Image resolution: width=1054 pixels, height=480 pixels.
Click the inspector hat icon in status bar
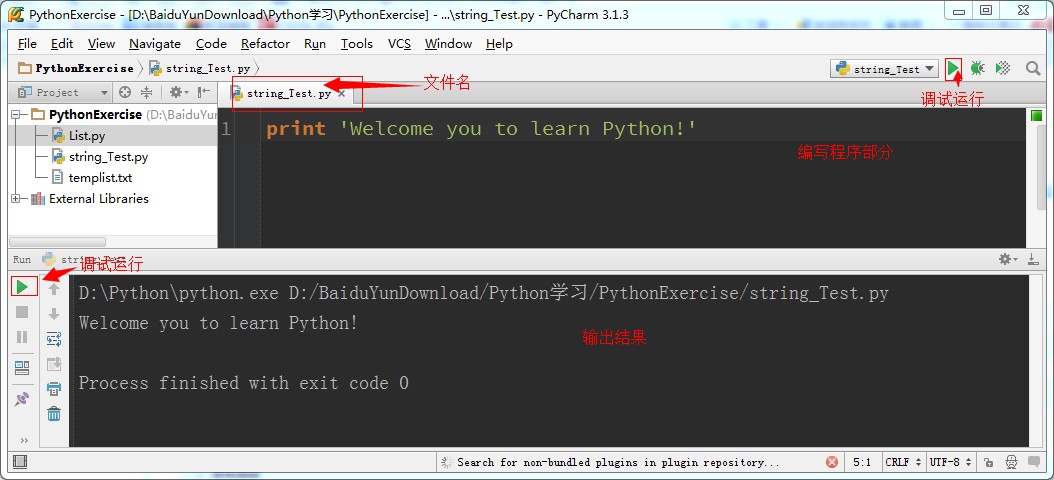[x=1011, y=462]
